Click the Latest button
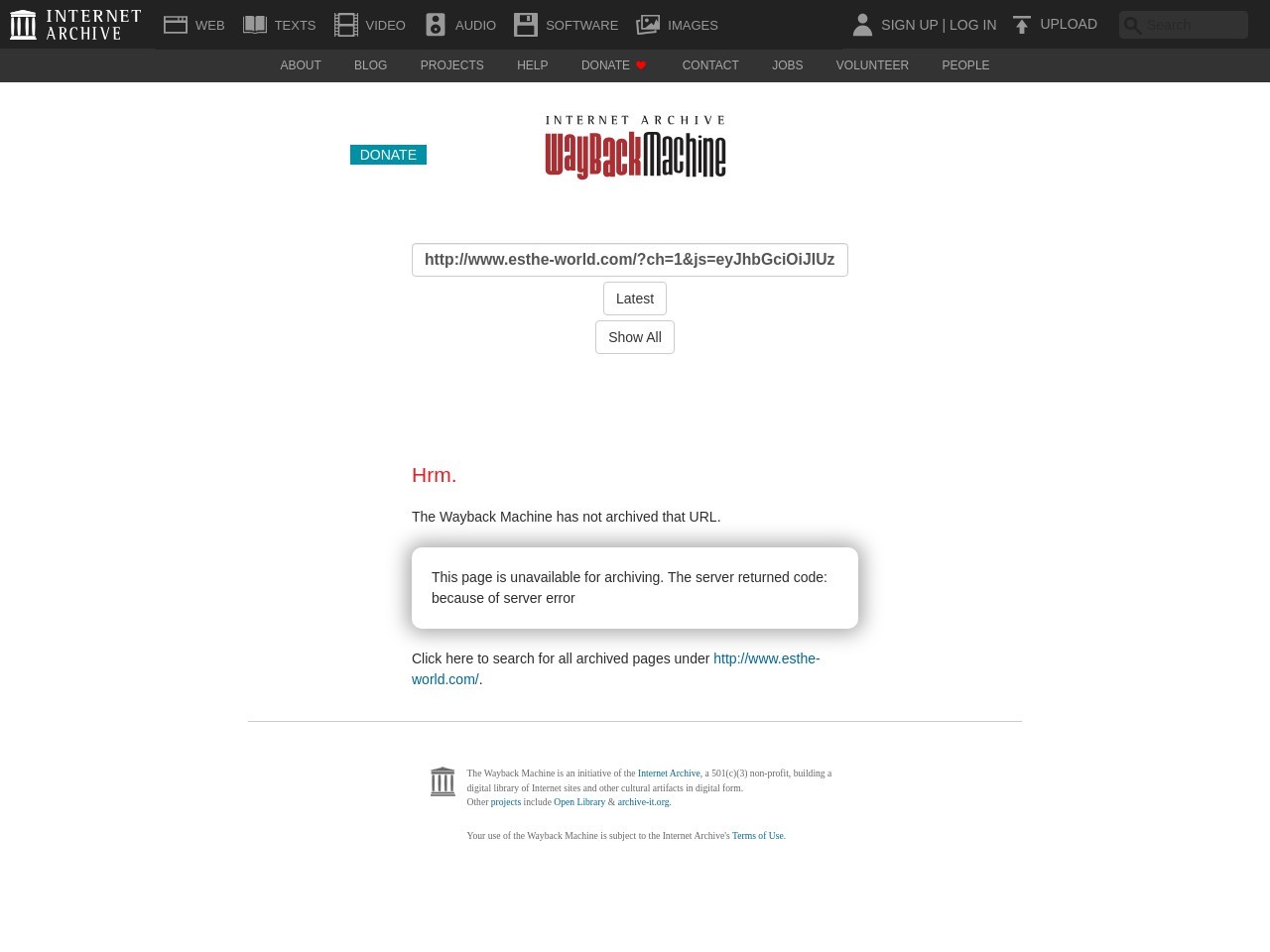Image resolution: width=1270 pixels, height=952 pixels. tap(635, 298)
